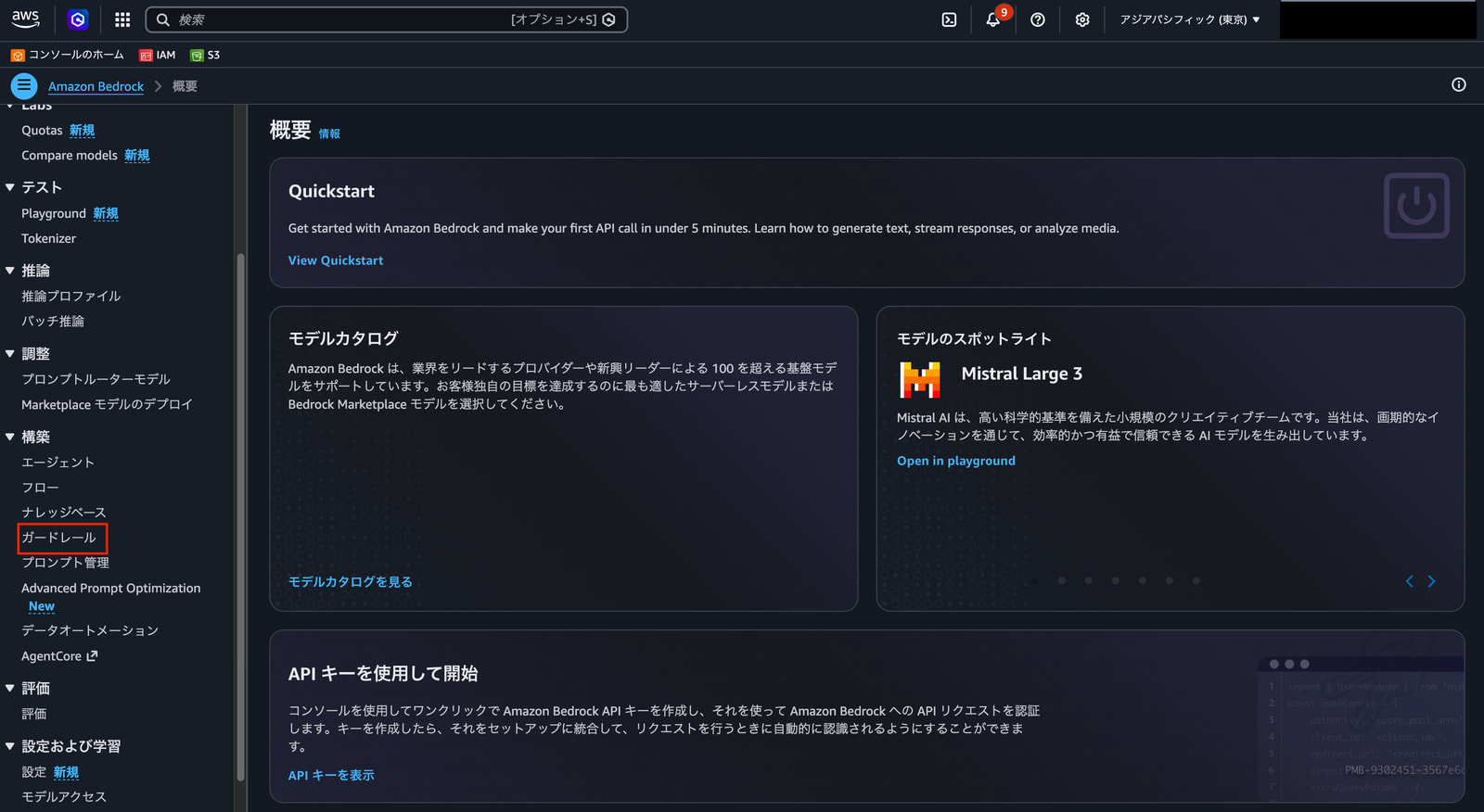Open フロー in the sidebar
The image size is (1484, 812).
coord(40,487)
